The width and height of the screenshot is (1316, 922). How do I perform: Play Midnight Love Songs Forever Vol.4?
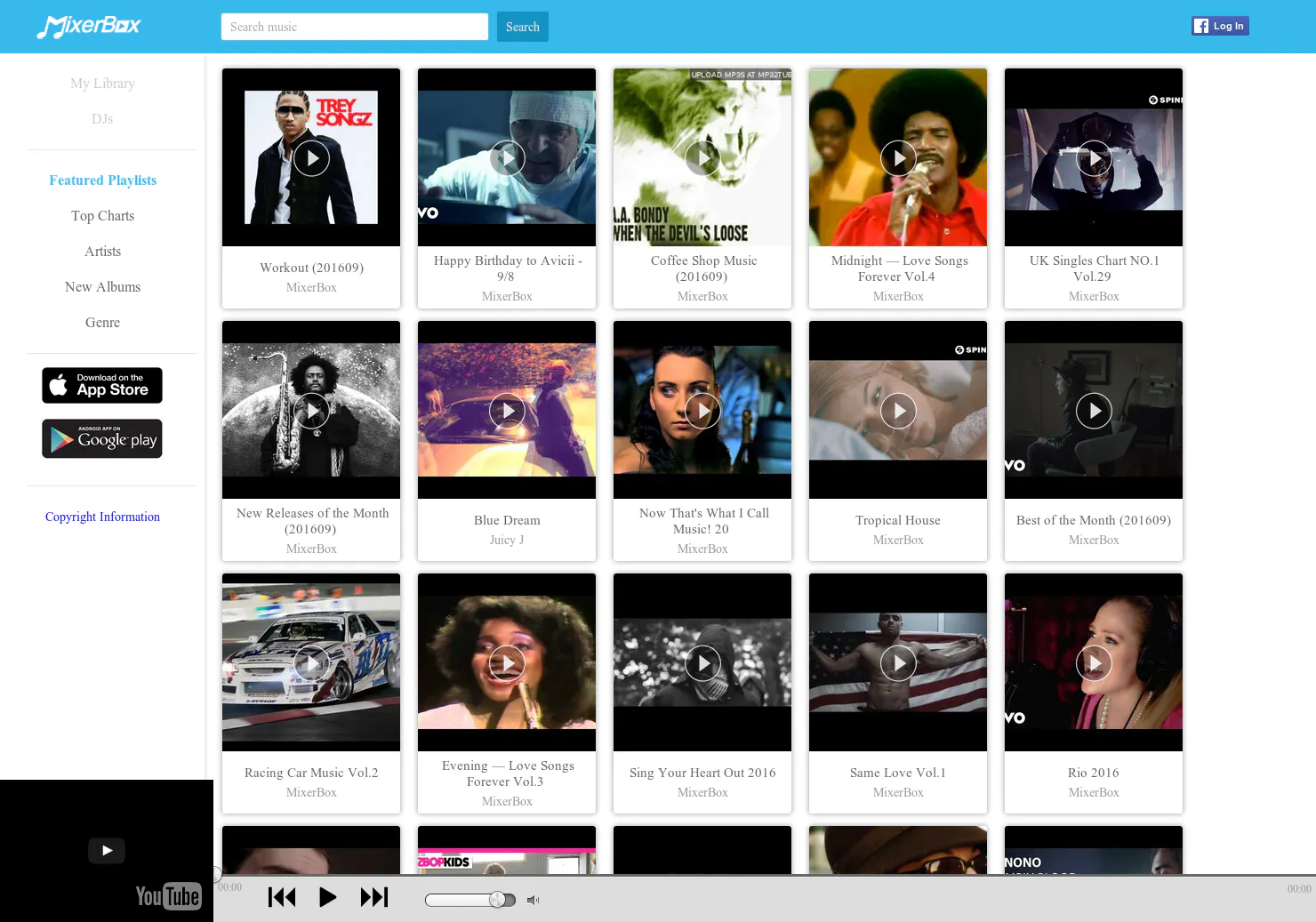tap(898, 158)
